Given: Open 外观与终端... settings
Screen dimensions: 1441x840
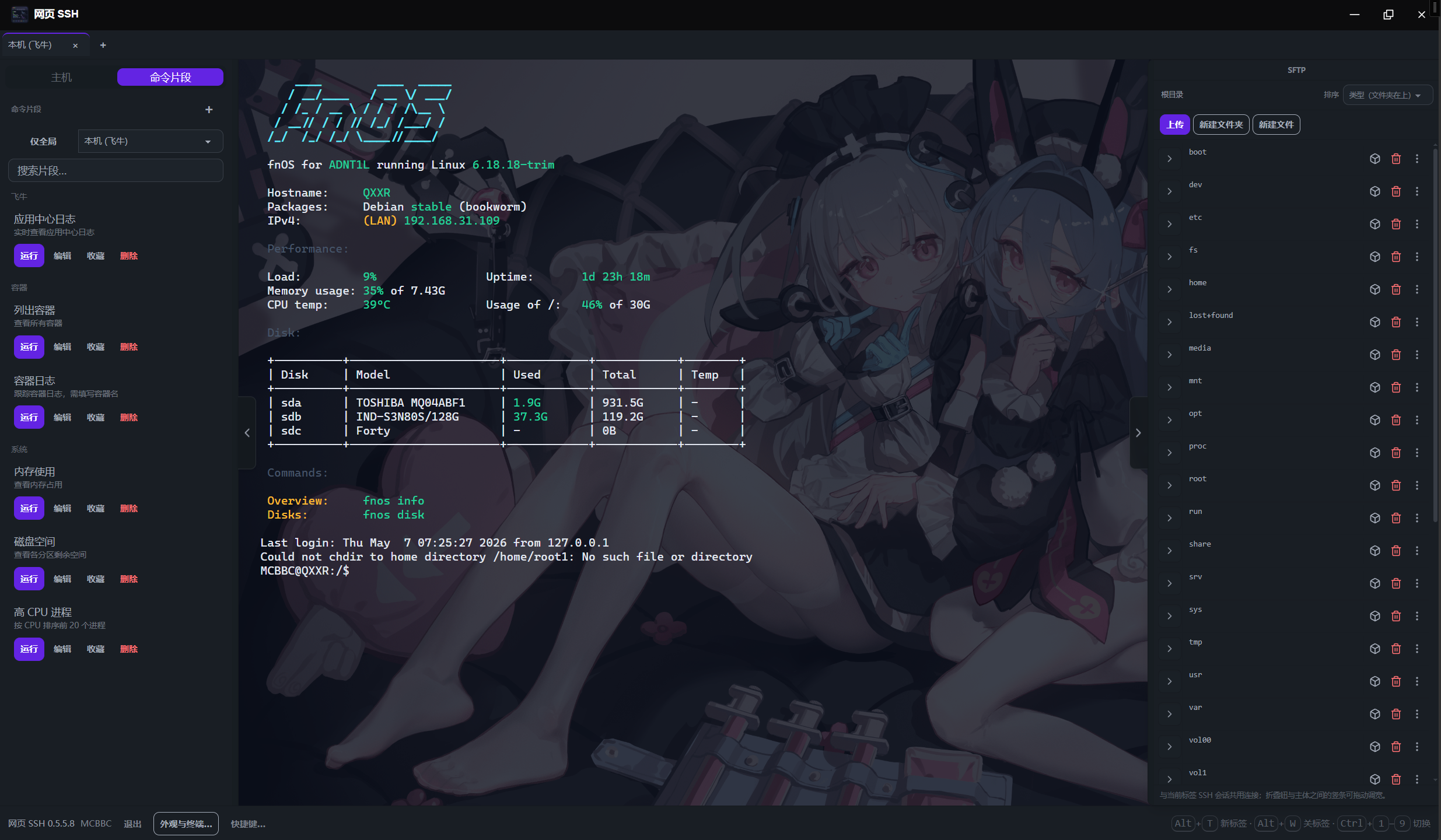Looking at the screenshot, I should click(186, 824).
